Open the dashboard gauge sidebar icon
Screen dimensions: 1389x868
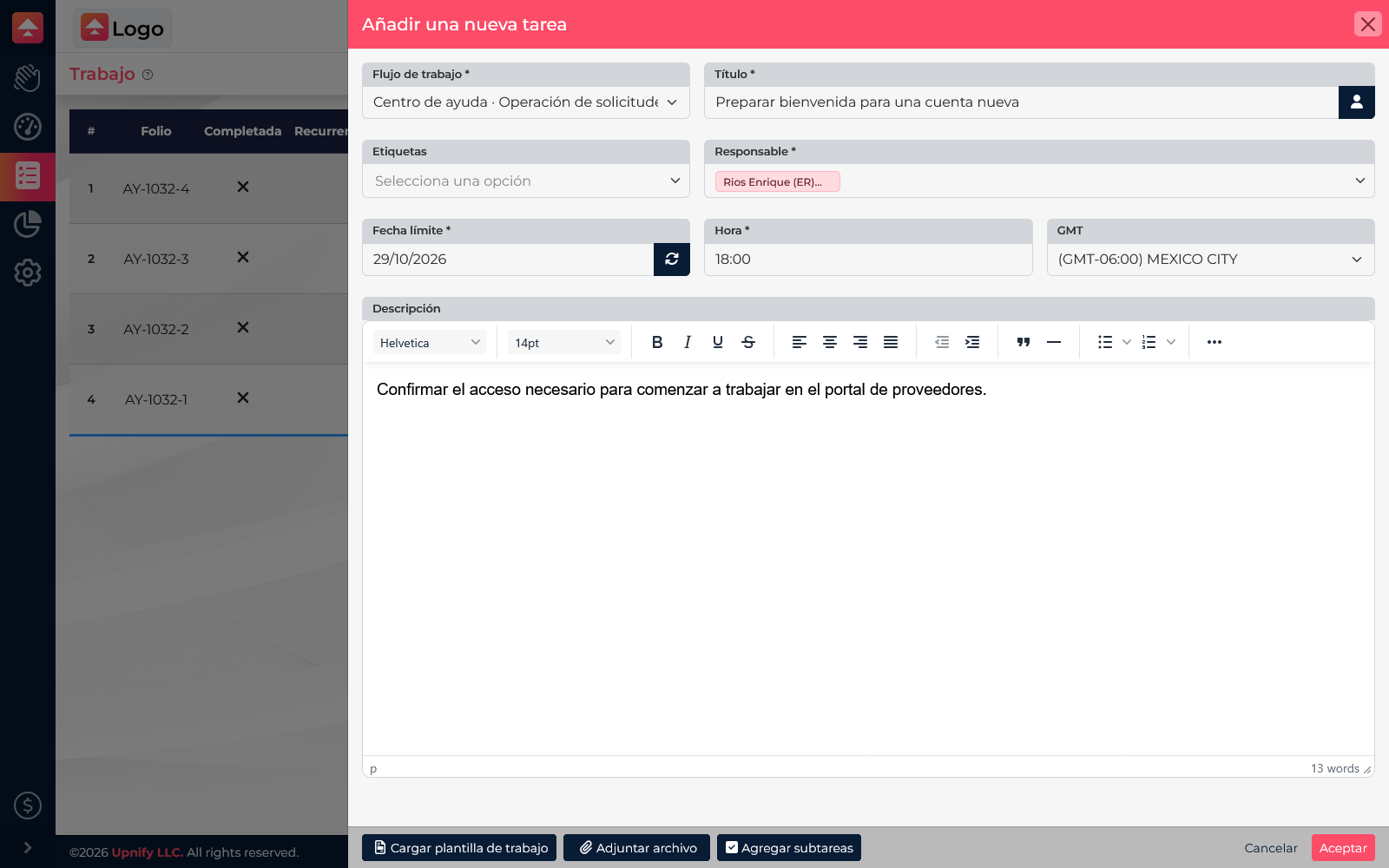28,127
